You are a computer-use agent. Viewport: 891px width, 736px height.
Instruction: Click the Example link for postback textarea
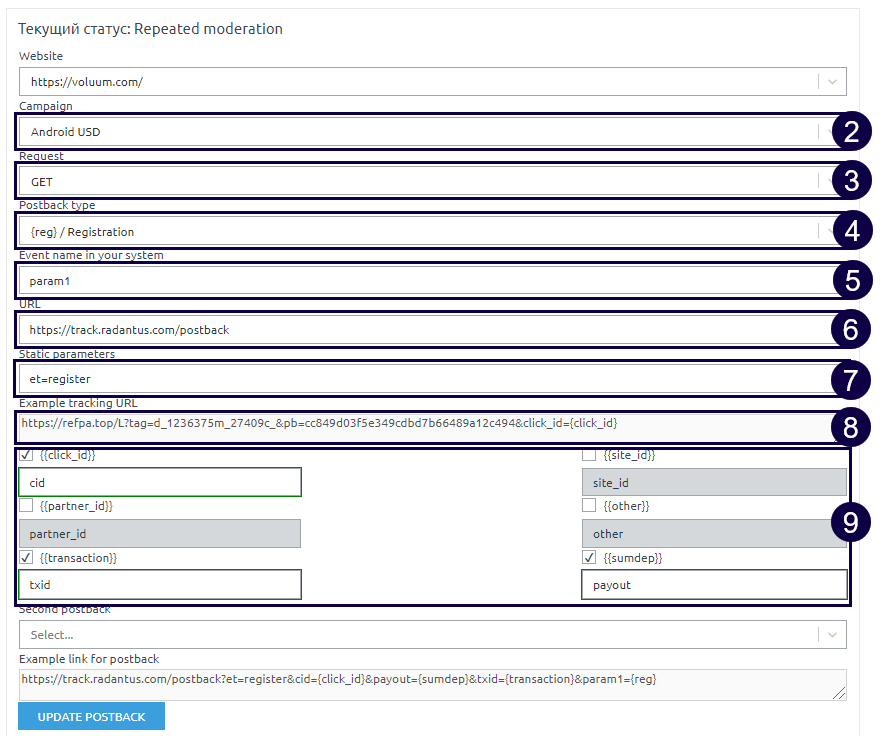coord(430,684)
